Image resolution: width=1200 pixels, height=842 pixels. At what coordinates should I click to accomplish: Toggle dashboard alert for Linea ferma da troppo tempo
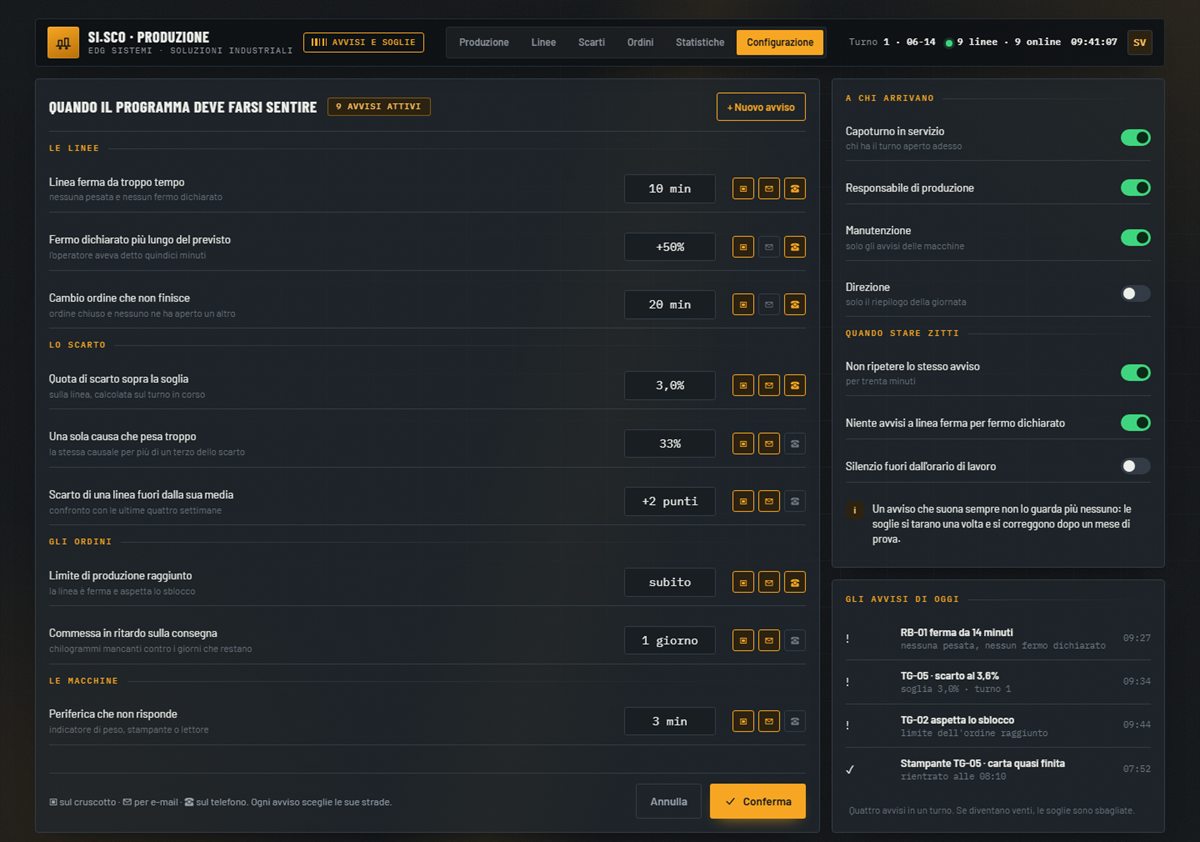click(743, 188)
